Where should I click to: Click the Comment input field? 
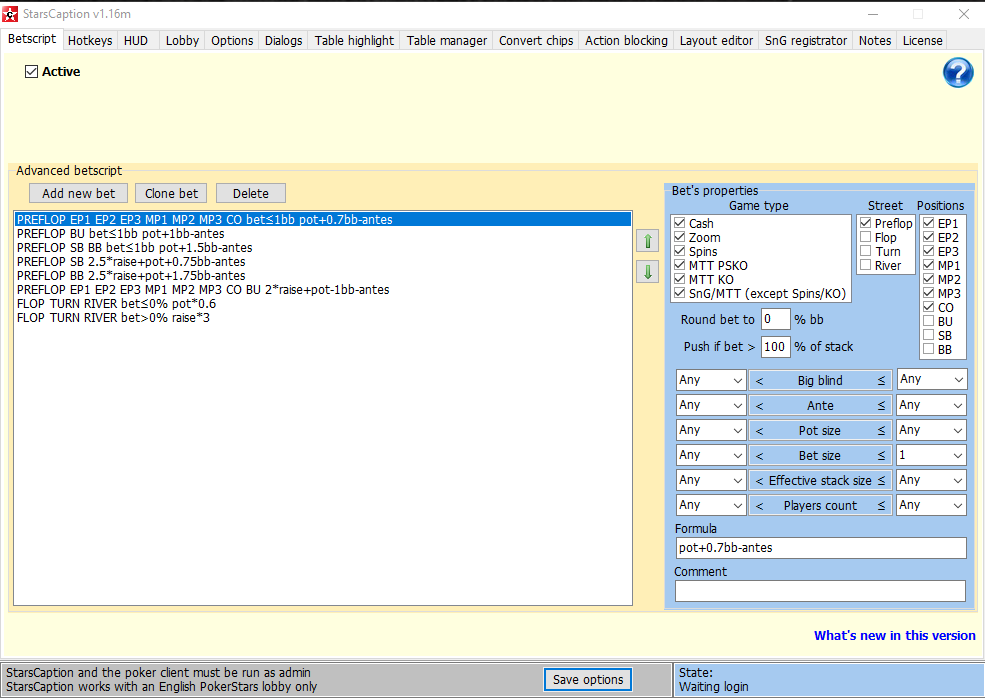click(820, 591)
